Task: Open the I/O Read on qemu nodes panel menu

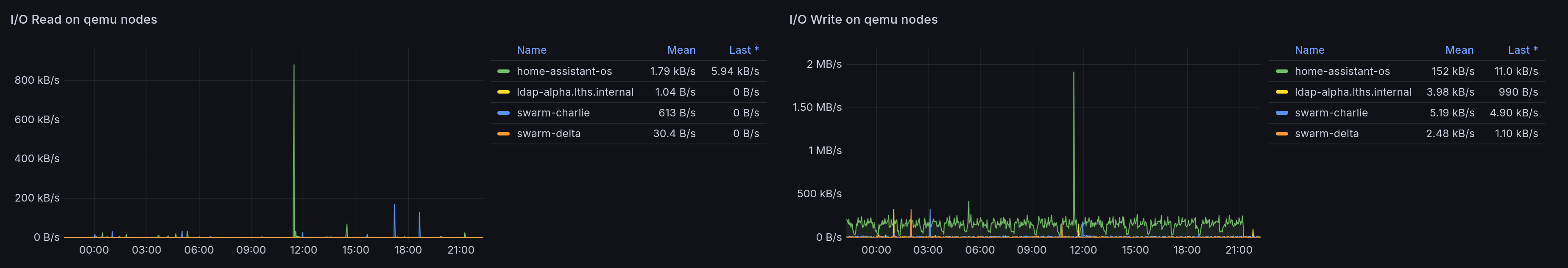Action: 84,19
